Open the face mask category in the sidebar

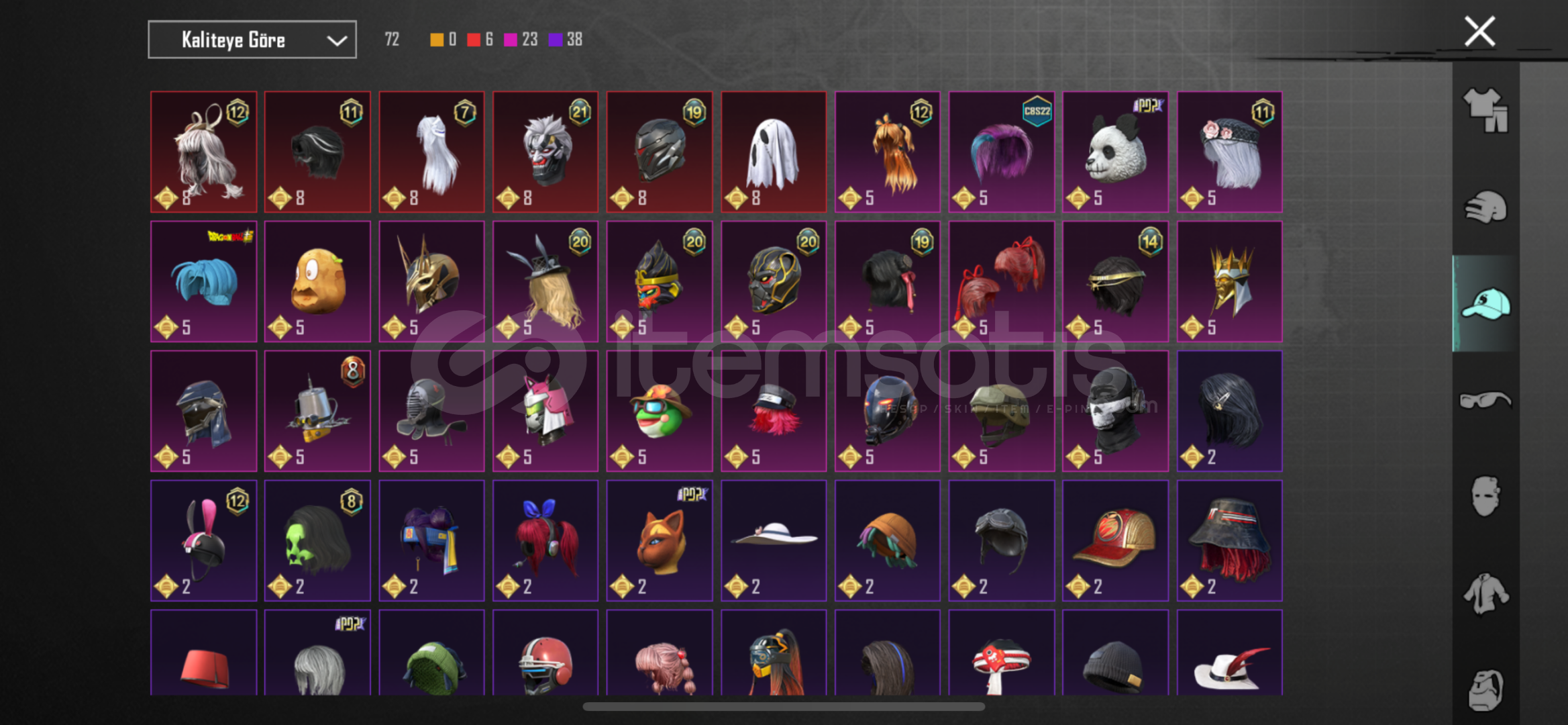click(1485, 496)
